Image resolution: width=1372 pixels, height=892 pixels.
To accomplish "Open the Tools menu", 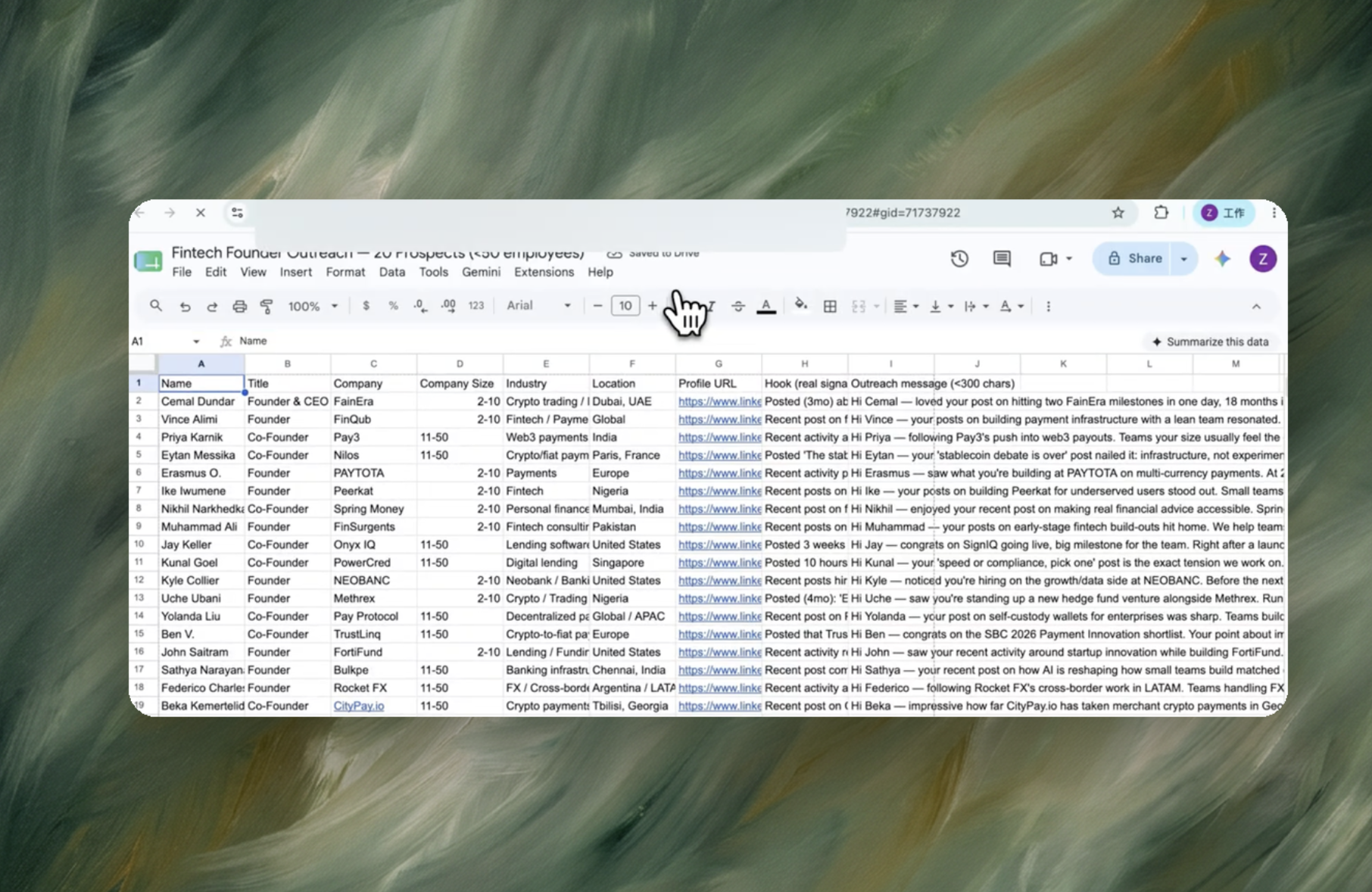I will point(434,272).
